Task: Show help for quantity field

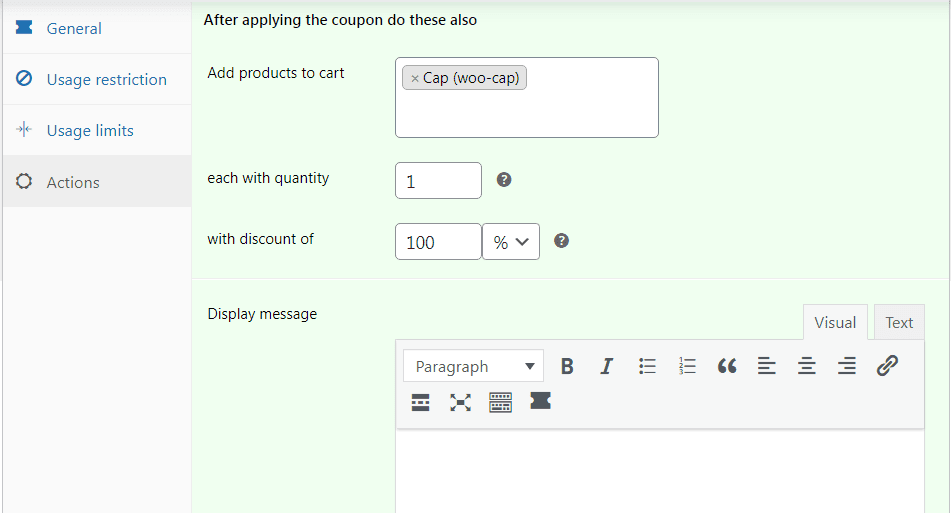Action: pyautogui.click(x=504, y=179)
